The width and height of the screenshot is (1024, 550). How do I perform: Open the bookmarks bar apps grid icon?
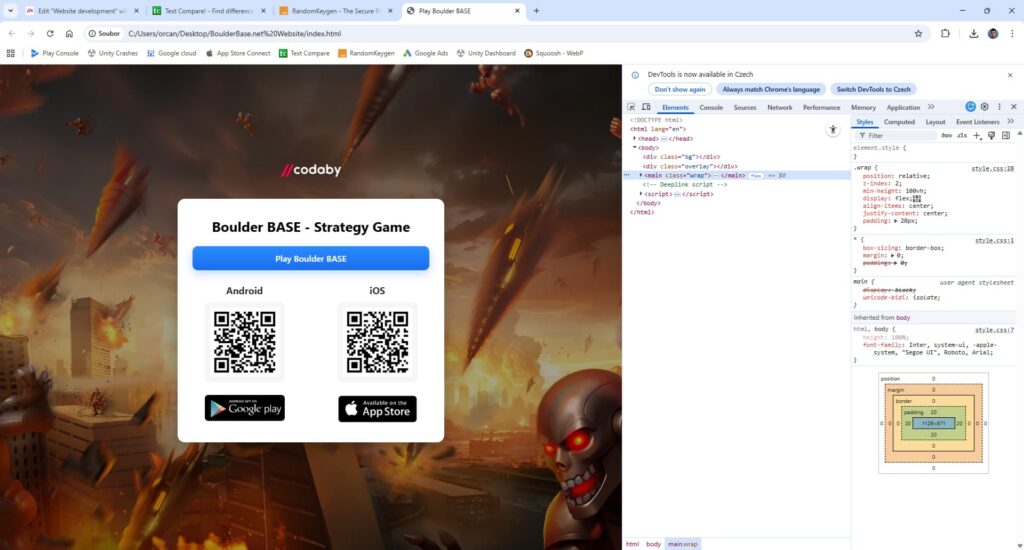click(10, 53)
